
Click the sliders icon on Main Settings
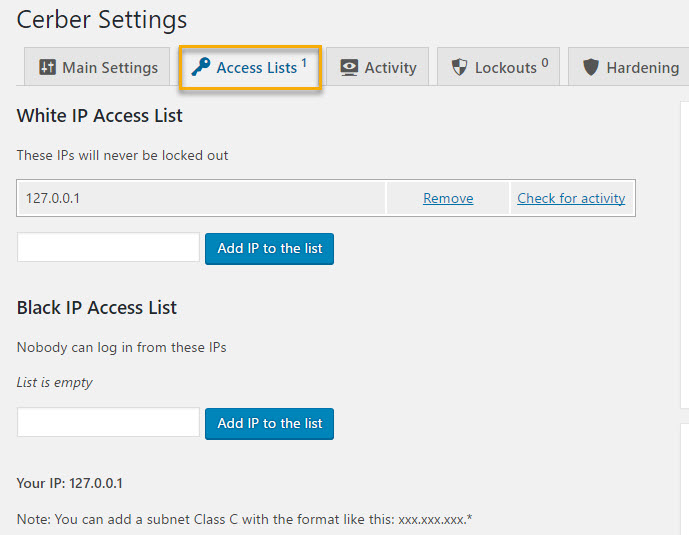coord(47,67)
